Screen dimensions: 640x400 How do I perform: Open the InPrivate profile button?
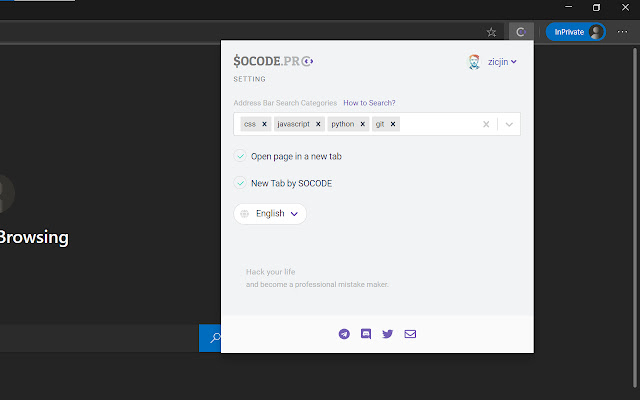pyautogui.click(x=576, y=32)
